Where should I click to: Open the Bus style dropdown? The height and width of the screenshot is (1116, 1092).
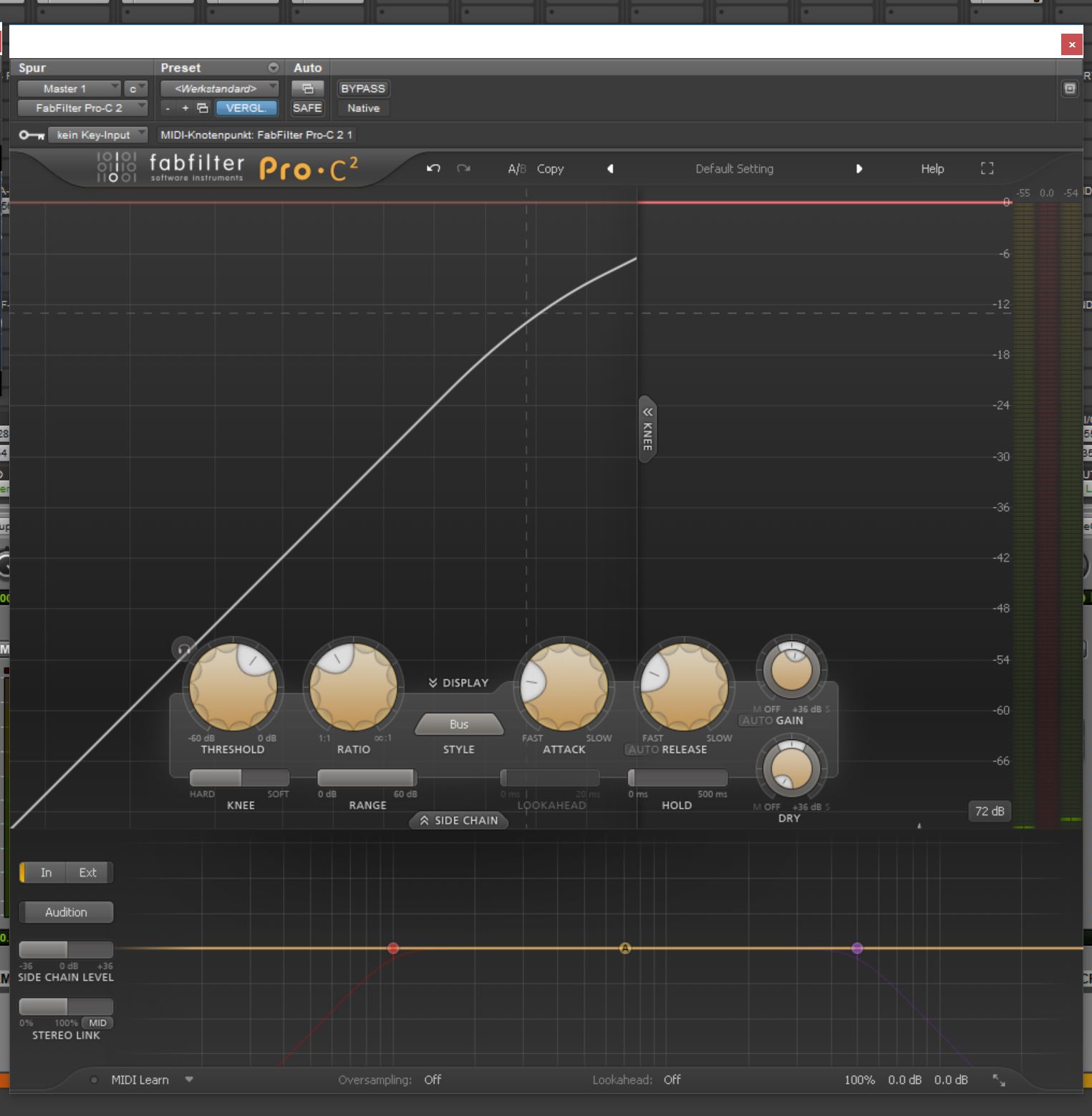pos(459,724)
